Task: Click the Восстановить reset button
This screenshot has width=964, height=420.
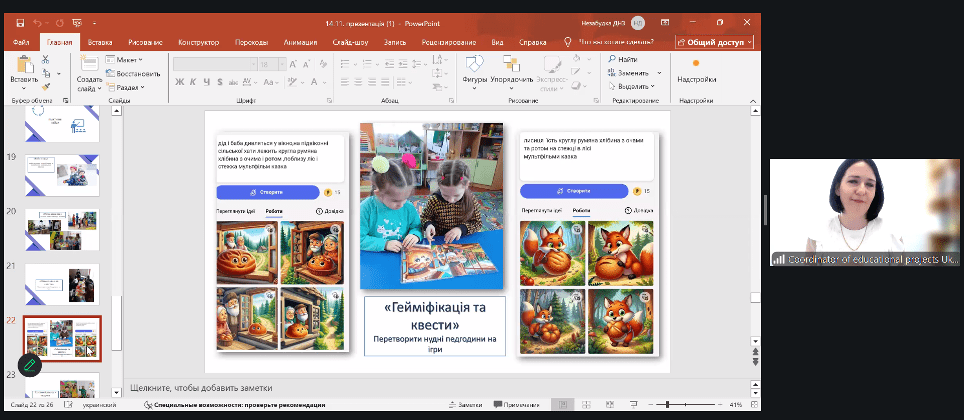Action: (133, 73)
